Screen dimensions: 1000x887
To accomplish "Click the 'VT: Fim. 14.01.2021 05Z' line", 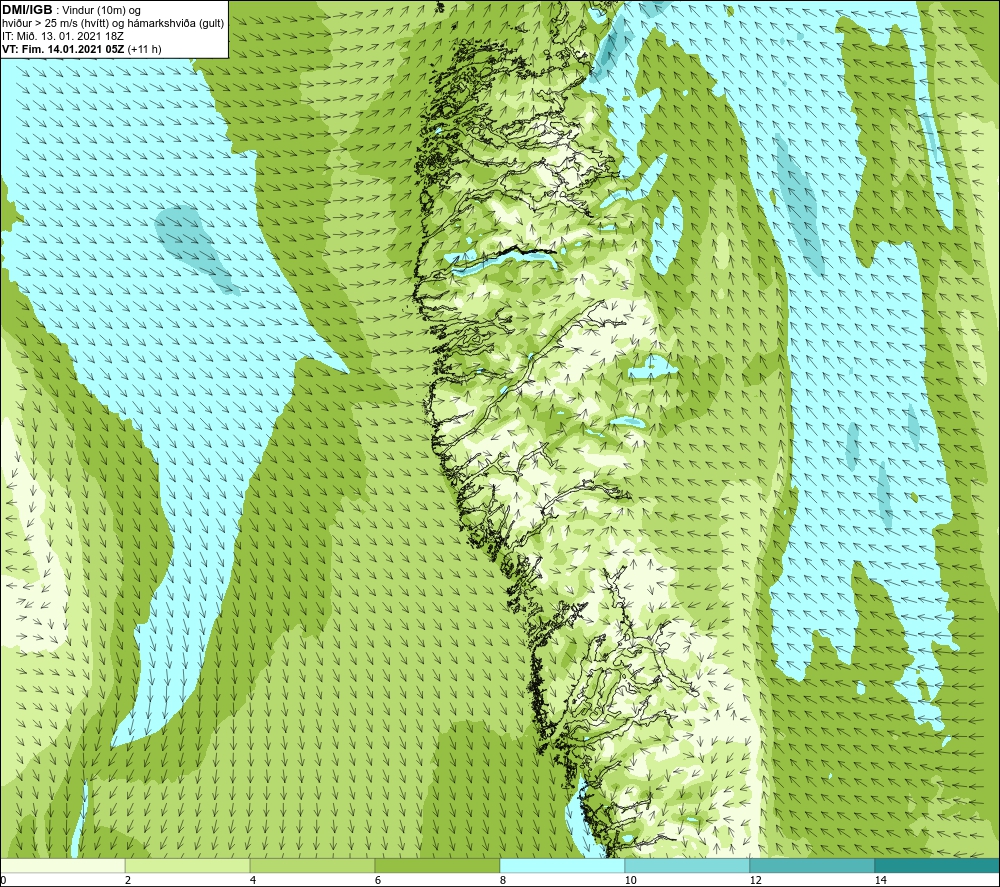I will click(64, 49).
